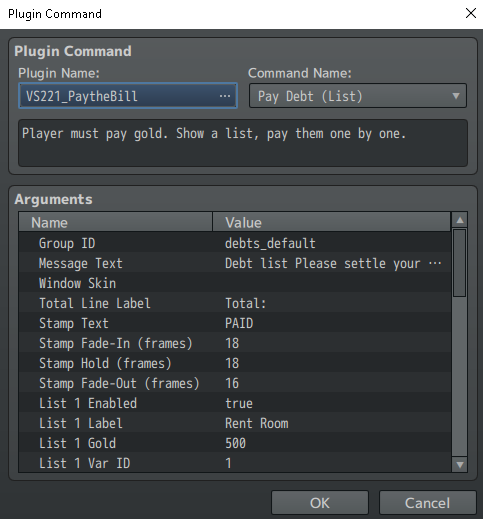483x519 pixels.
Task: Click the ellipsis button in Plugin Name field
Action: coord(225,96)
